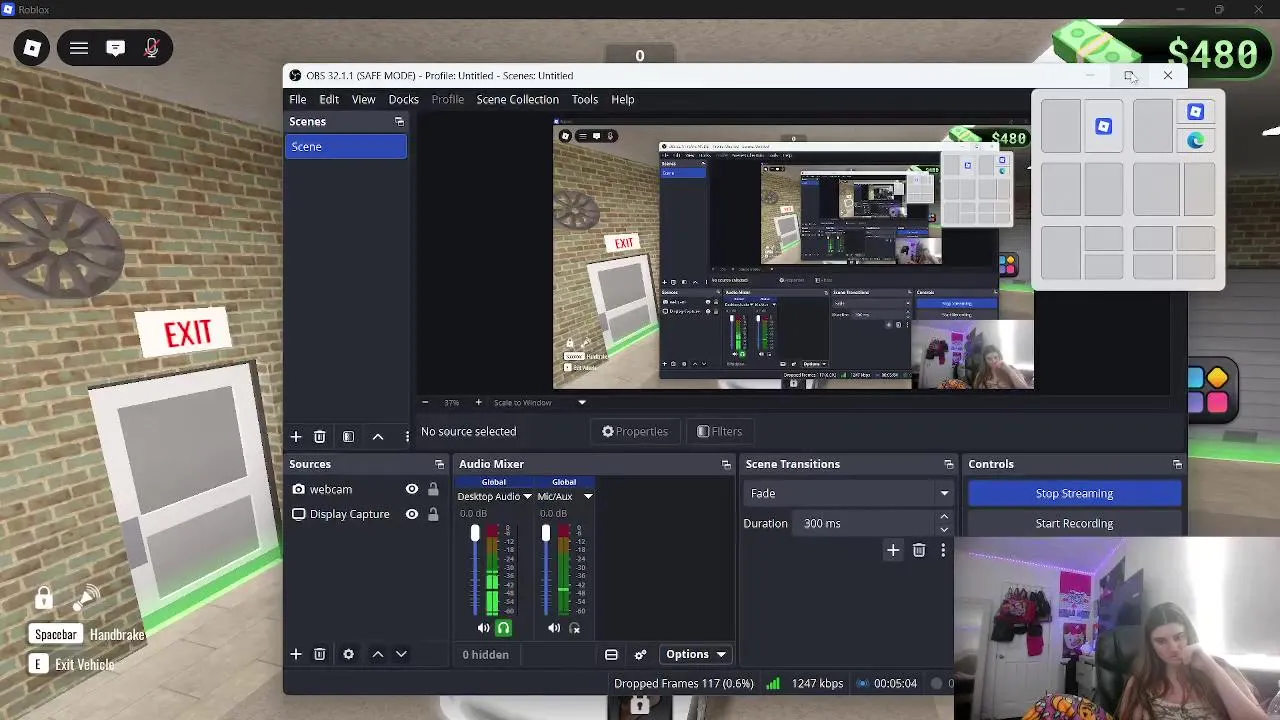This screenshot has width=1280, height=720.
Task: Open the Scene Transitions kebab menu
Action: [943, 550]
